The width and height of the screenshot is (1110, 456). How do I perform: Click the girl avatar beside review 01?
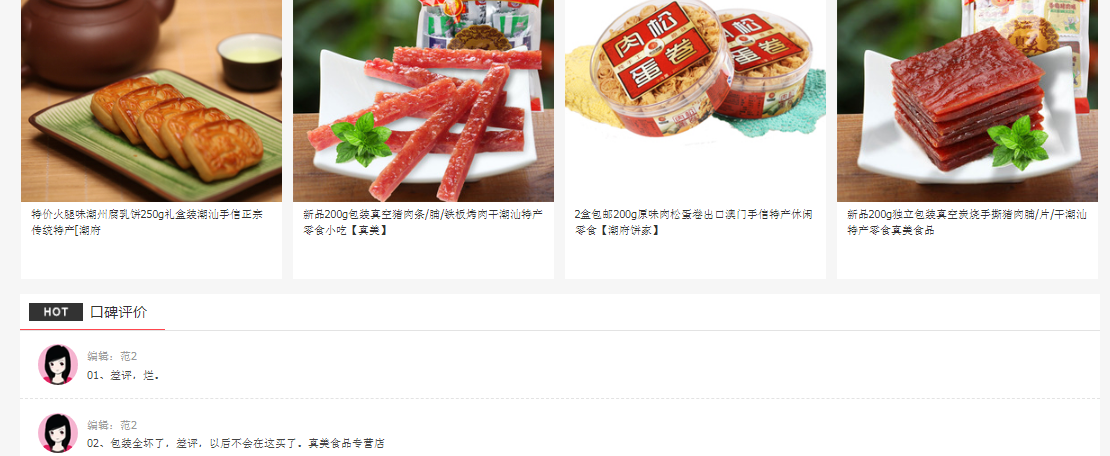(x=58, y=365)
